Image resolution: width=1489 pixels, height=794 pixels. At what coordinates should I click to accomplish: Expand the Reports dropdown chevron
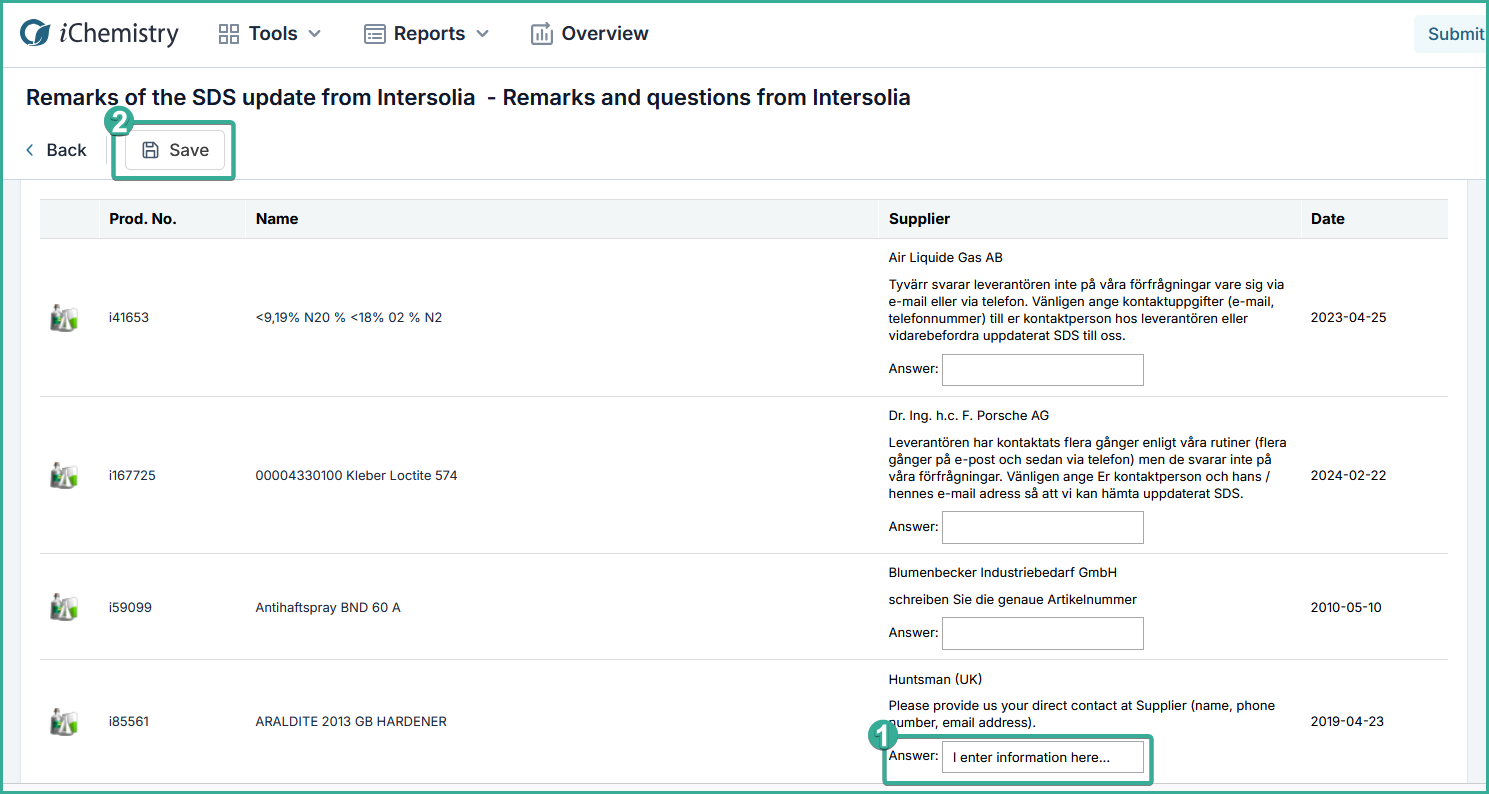(x=482, y=34)
